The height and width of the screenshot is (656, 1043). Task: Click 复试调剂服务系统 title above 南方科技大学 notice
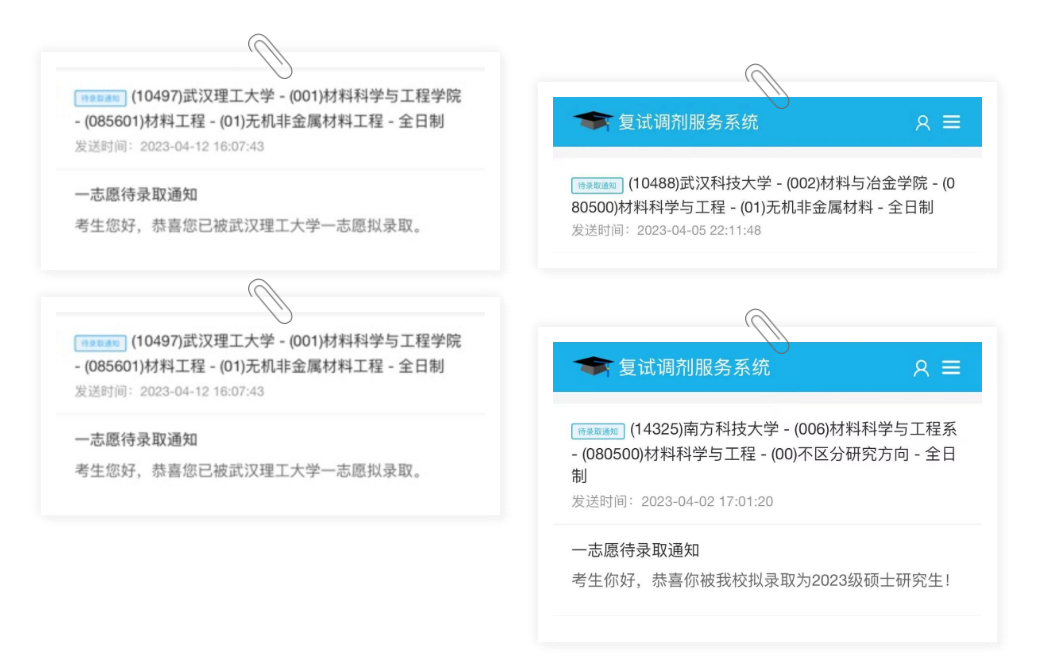pos(694,367)
